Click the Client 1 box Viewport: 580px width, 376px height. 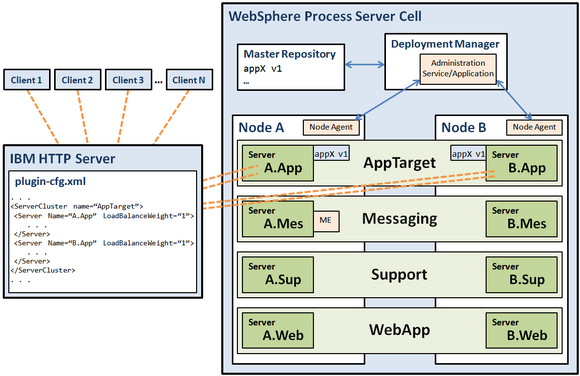tap(27, 80)
